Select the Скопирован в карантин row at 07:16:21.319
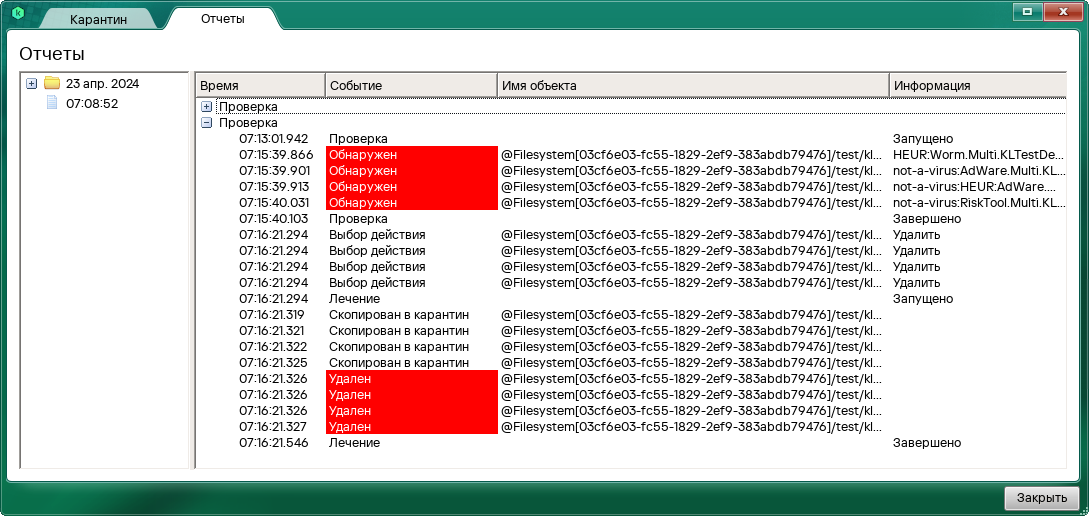Screen dimensions: 1089x516 coord(399,315)
